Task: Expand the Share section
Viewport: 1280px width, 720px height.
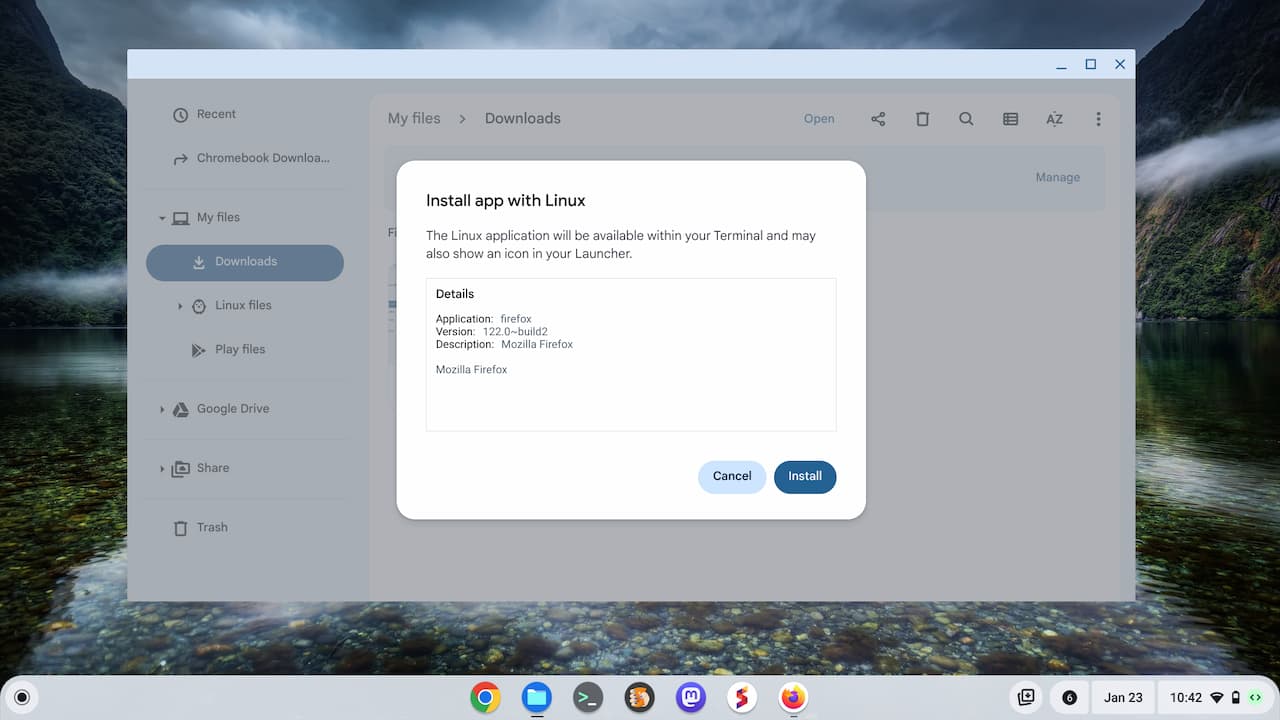Action: click(162, 468)
